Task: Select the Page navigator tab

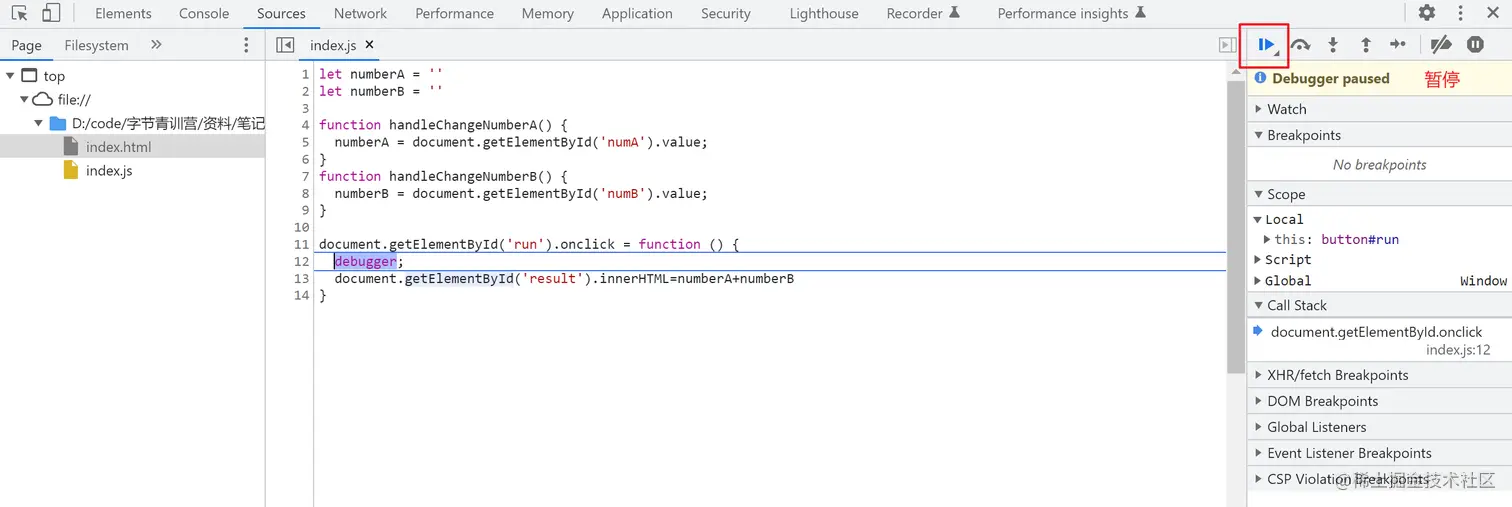Action: click(27, 45)
